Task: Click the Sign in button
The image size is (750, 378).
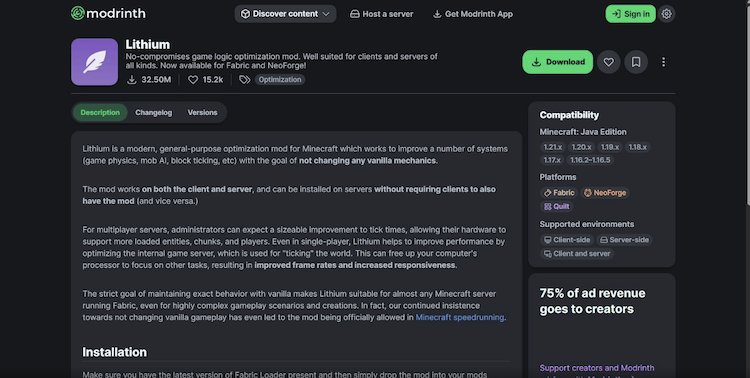Action: pyautogui.click(x=630, y=14)
